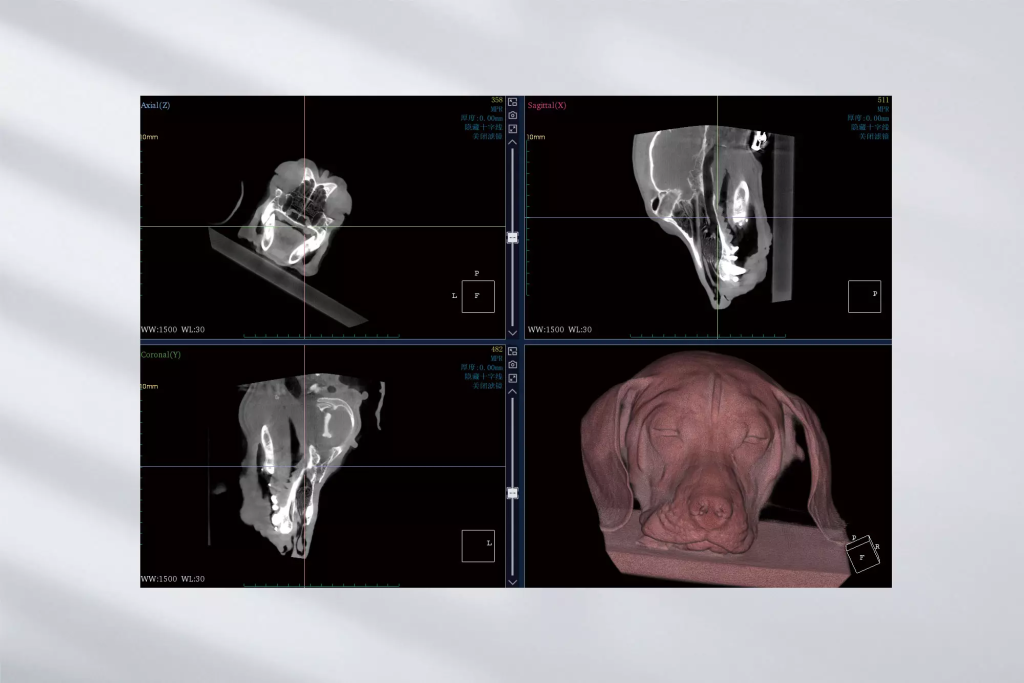Click the axial slice scroll up chevron
This screenshot has height=683, width=1024.
[x=513, y=143]
